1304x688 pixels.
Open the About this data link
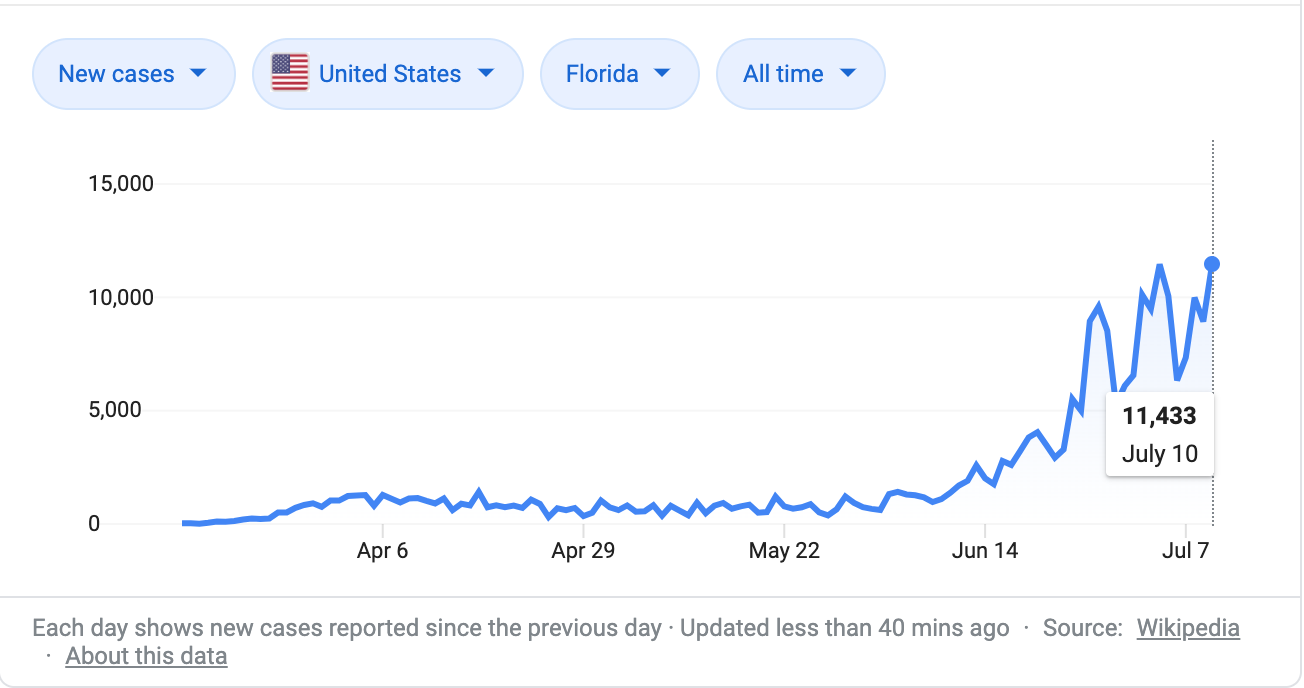coord(146,656)
